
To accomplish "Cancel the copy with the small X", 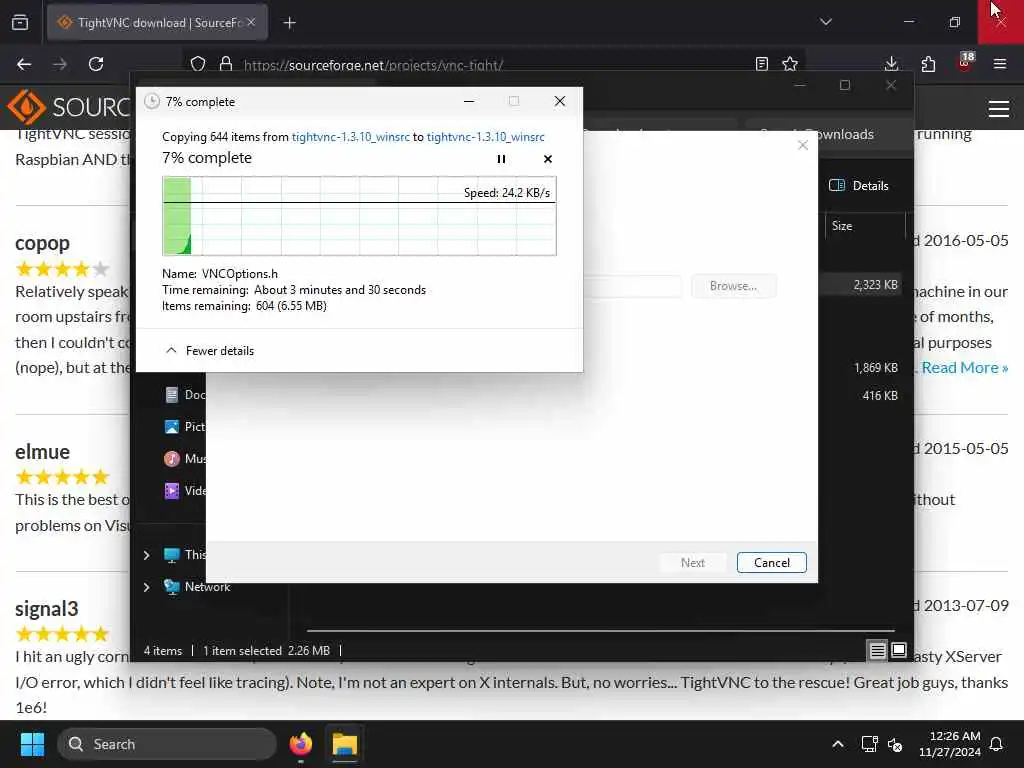I will [x=547, y=159].
